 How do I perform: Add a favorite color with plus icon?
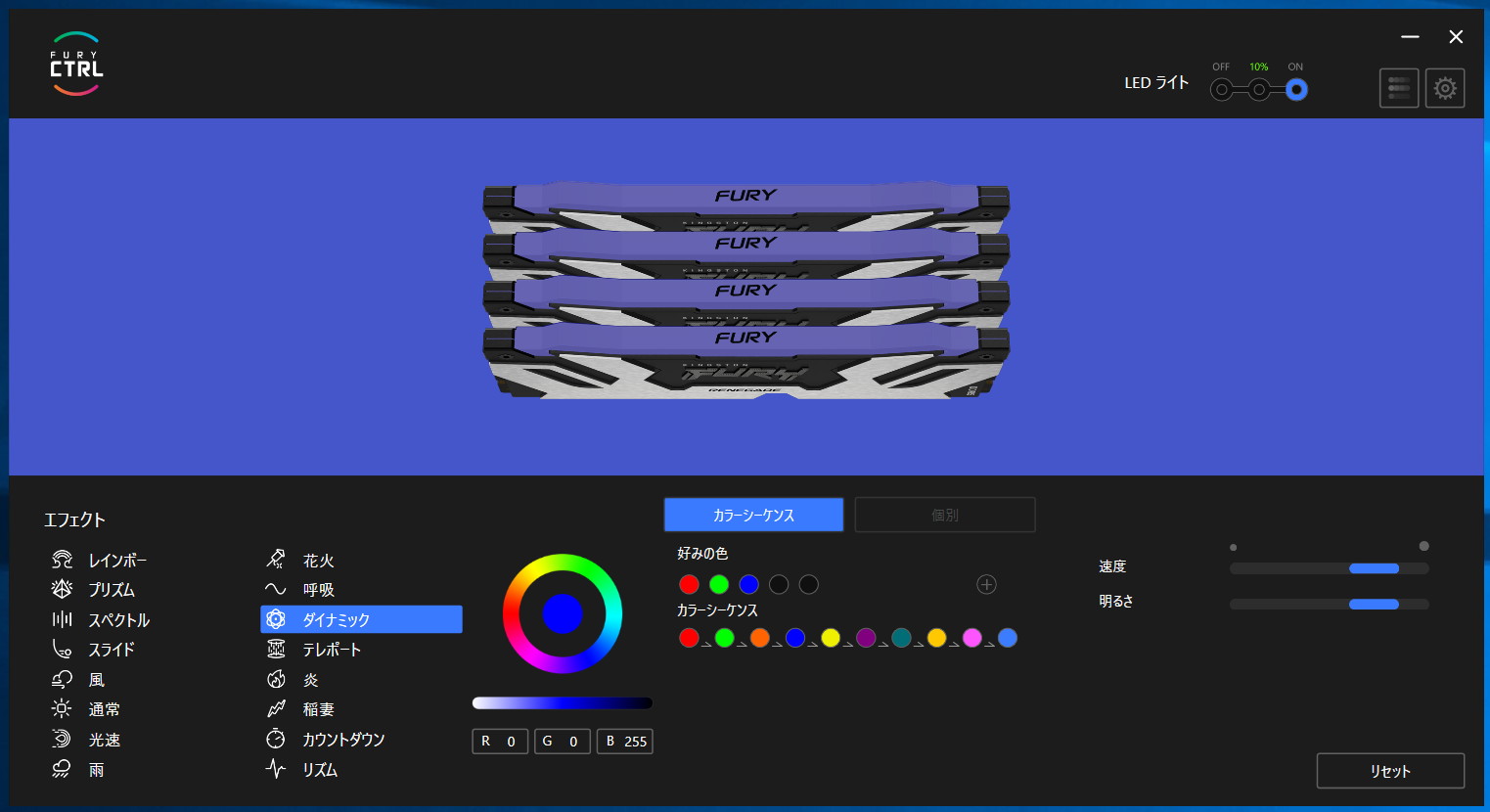(x=986, y=584)
